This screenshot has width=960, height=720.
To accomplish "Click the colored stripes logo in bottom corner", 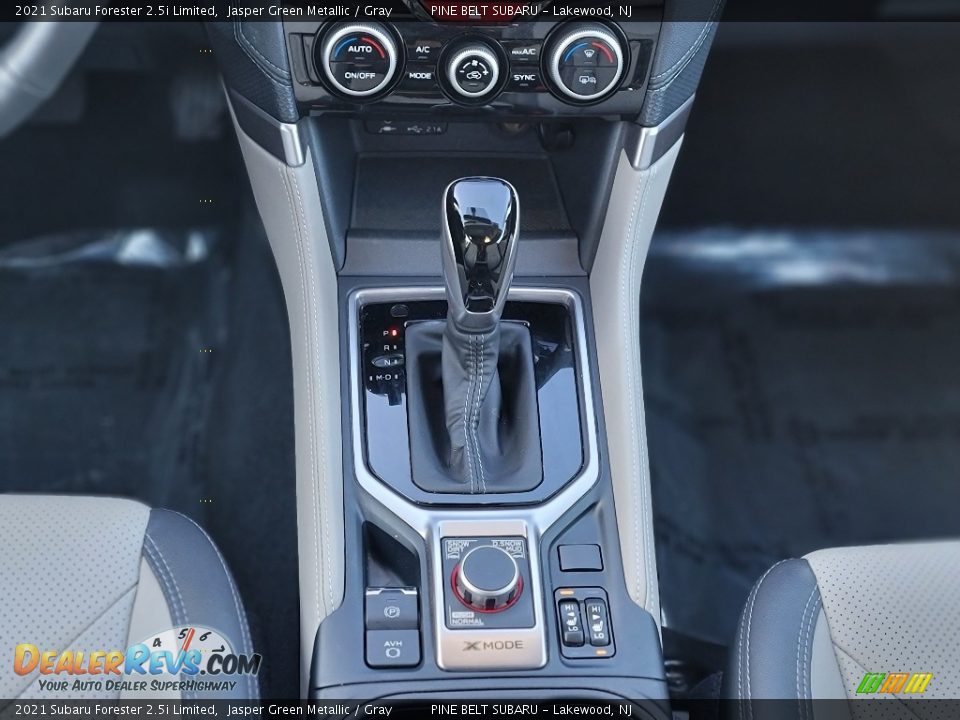I will click(x=893, y=683).
